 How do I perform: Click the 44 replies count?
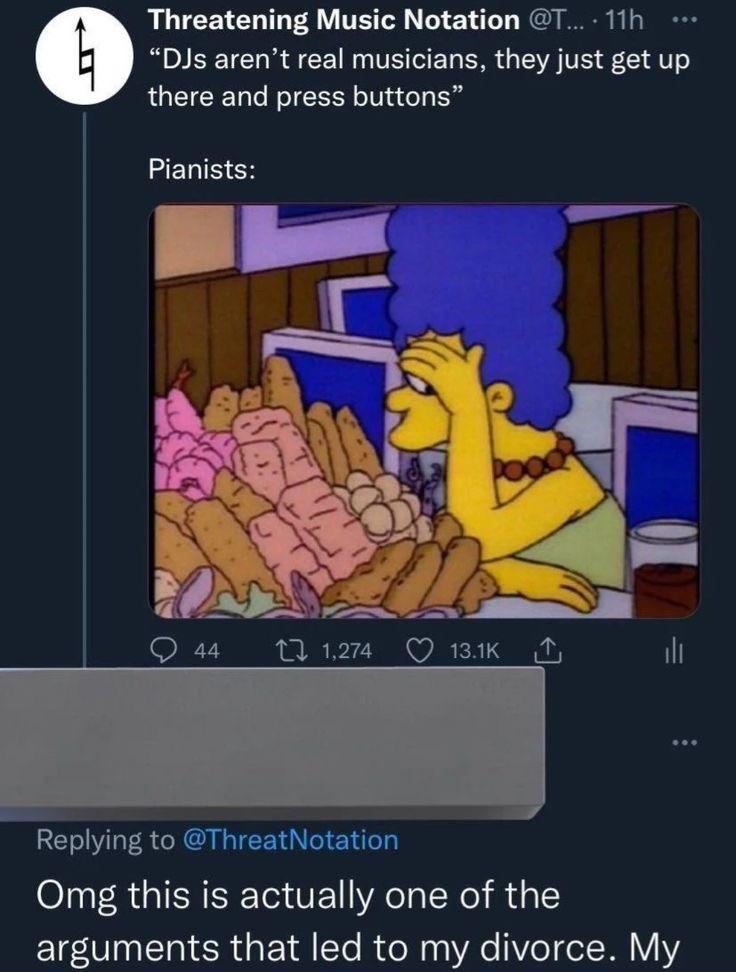click(207, 651)
